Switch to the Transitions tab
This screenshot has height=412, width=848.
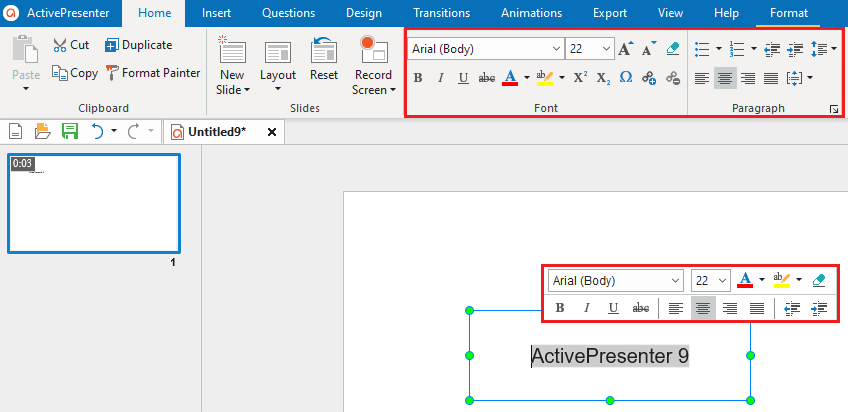point(441,13)
